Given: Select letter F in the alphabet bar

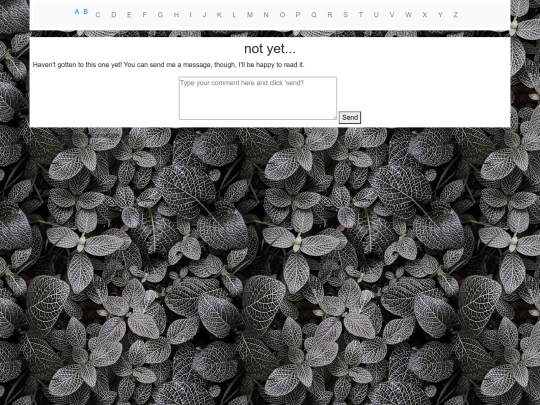Looking at the screenshot, I should 145,15.
